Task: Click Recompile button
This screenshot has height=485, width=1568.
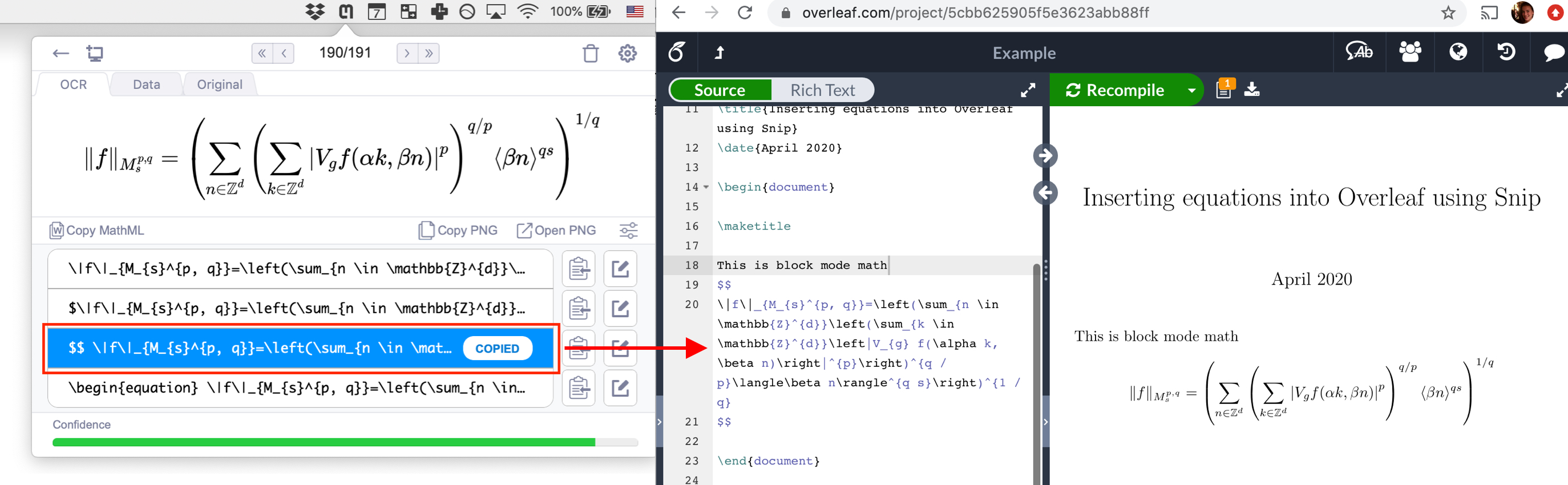Action: 1114,90
